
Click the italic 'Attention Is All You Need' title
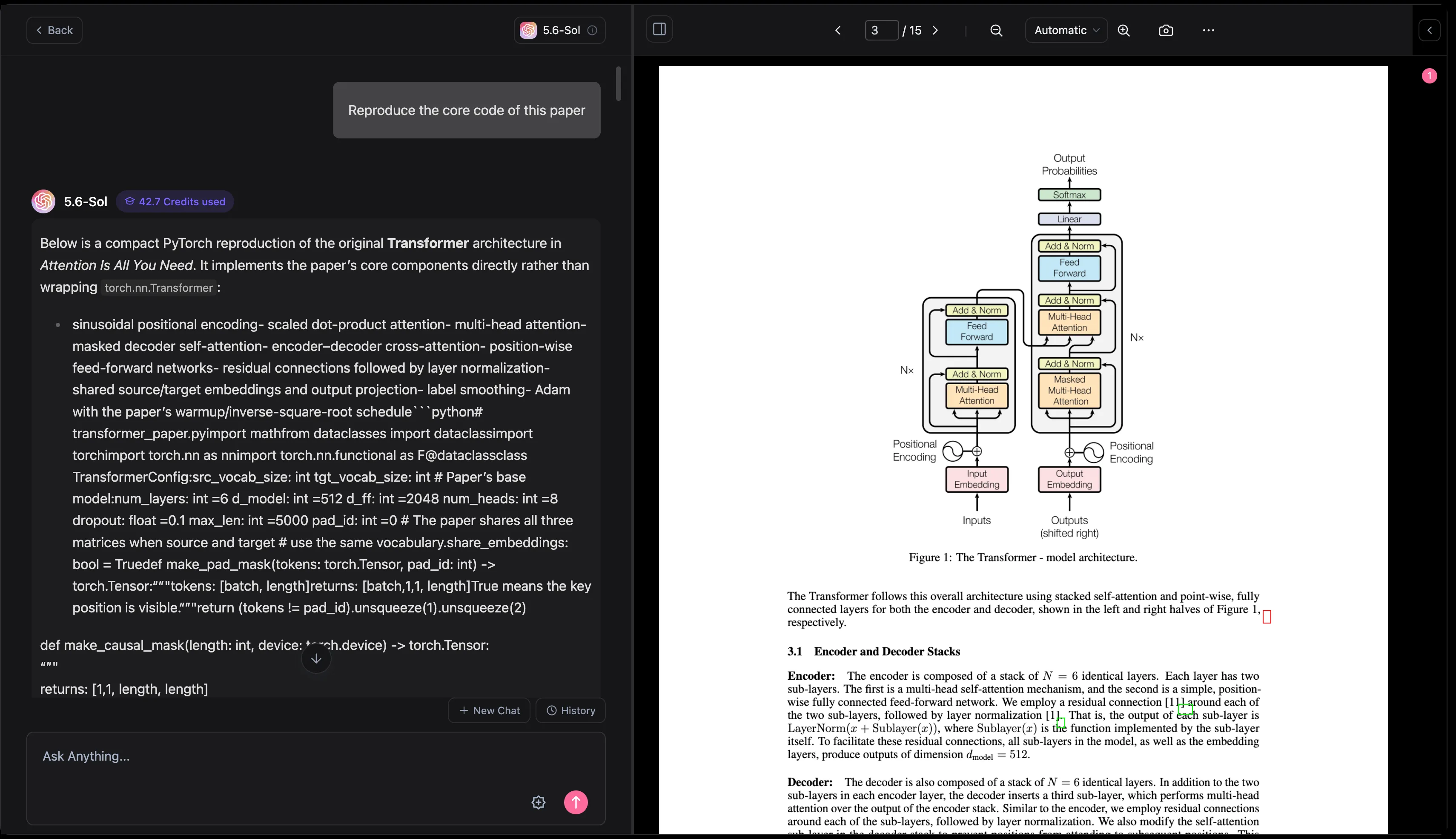click(116, 265)
